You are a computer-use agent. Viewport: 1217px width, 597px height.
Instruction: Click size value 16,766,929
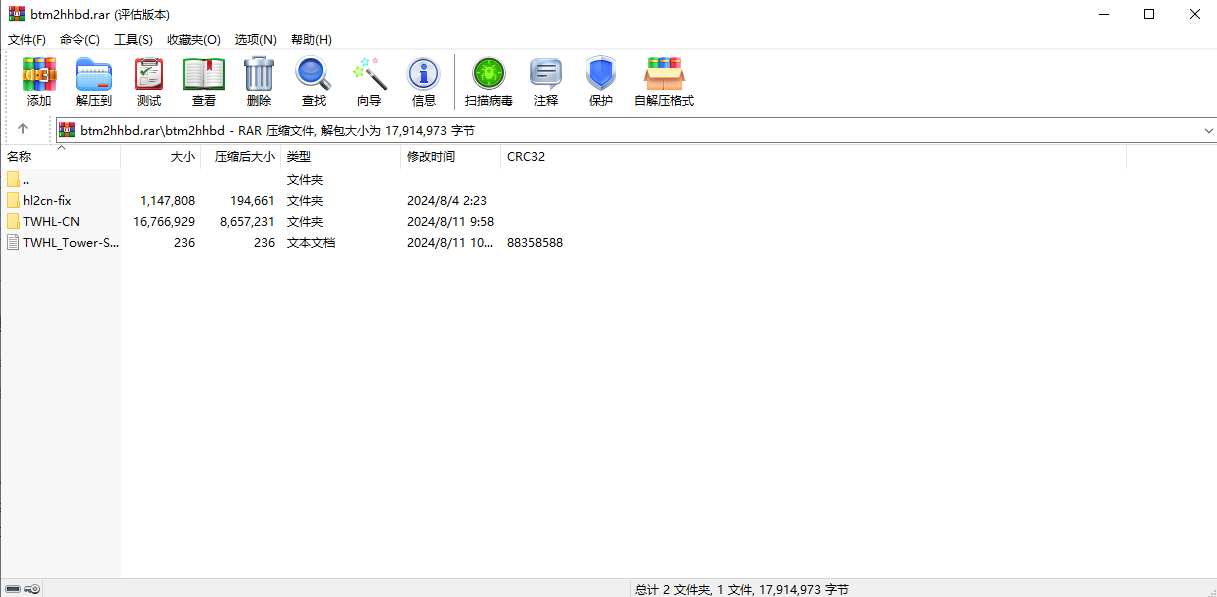164,221
